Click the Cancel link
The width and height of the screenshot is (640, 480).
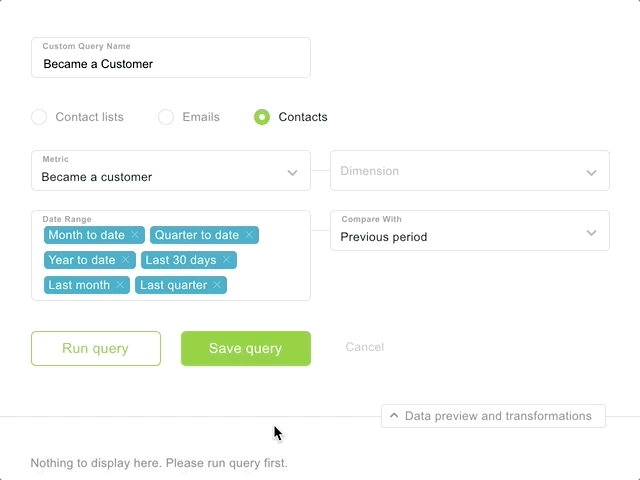tap(364, 347)
